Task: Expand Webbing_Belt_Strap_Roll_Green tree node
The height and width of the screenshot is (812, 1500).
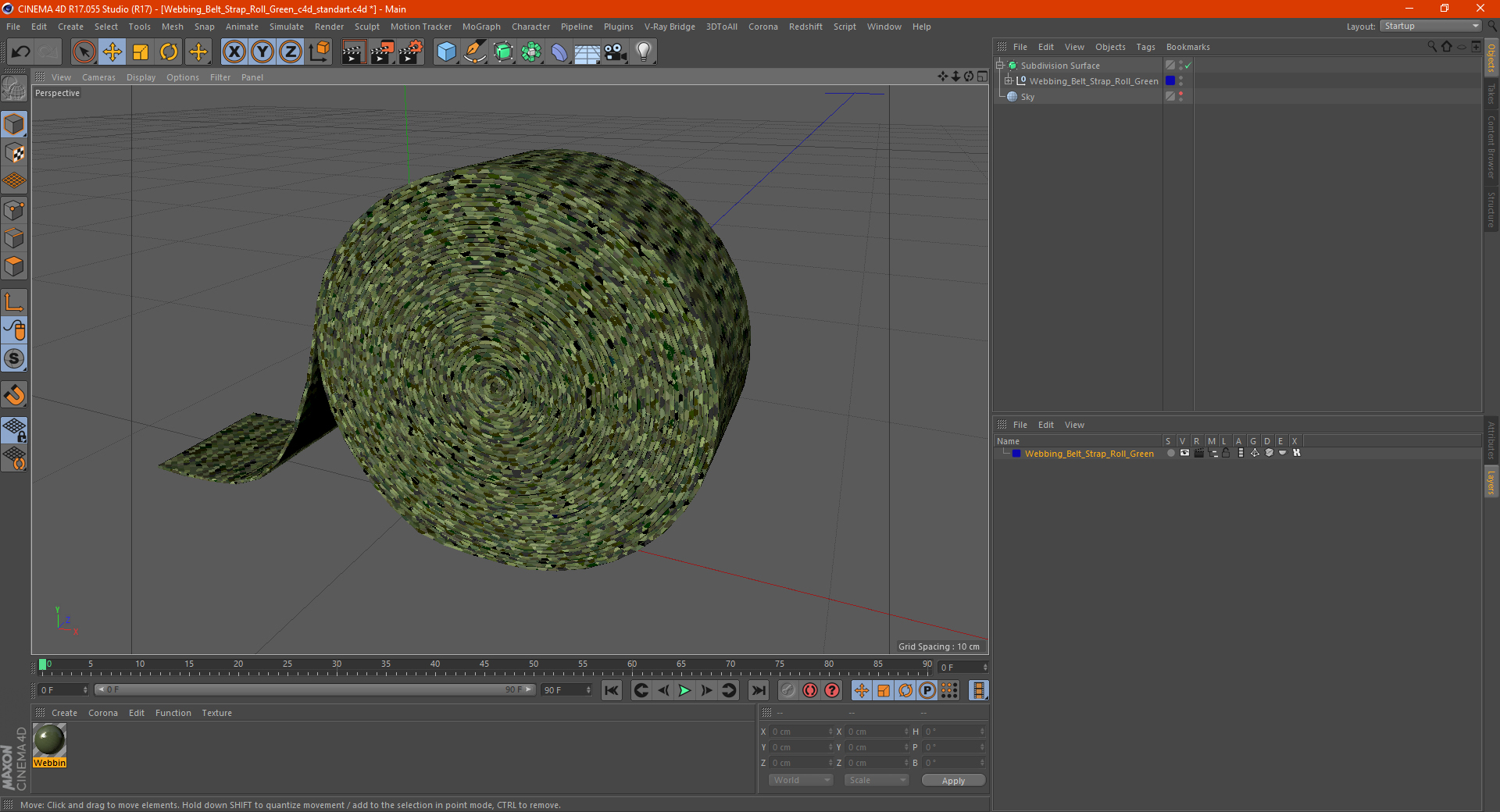Action: click(x=1009, y=80)
